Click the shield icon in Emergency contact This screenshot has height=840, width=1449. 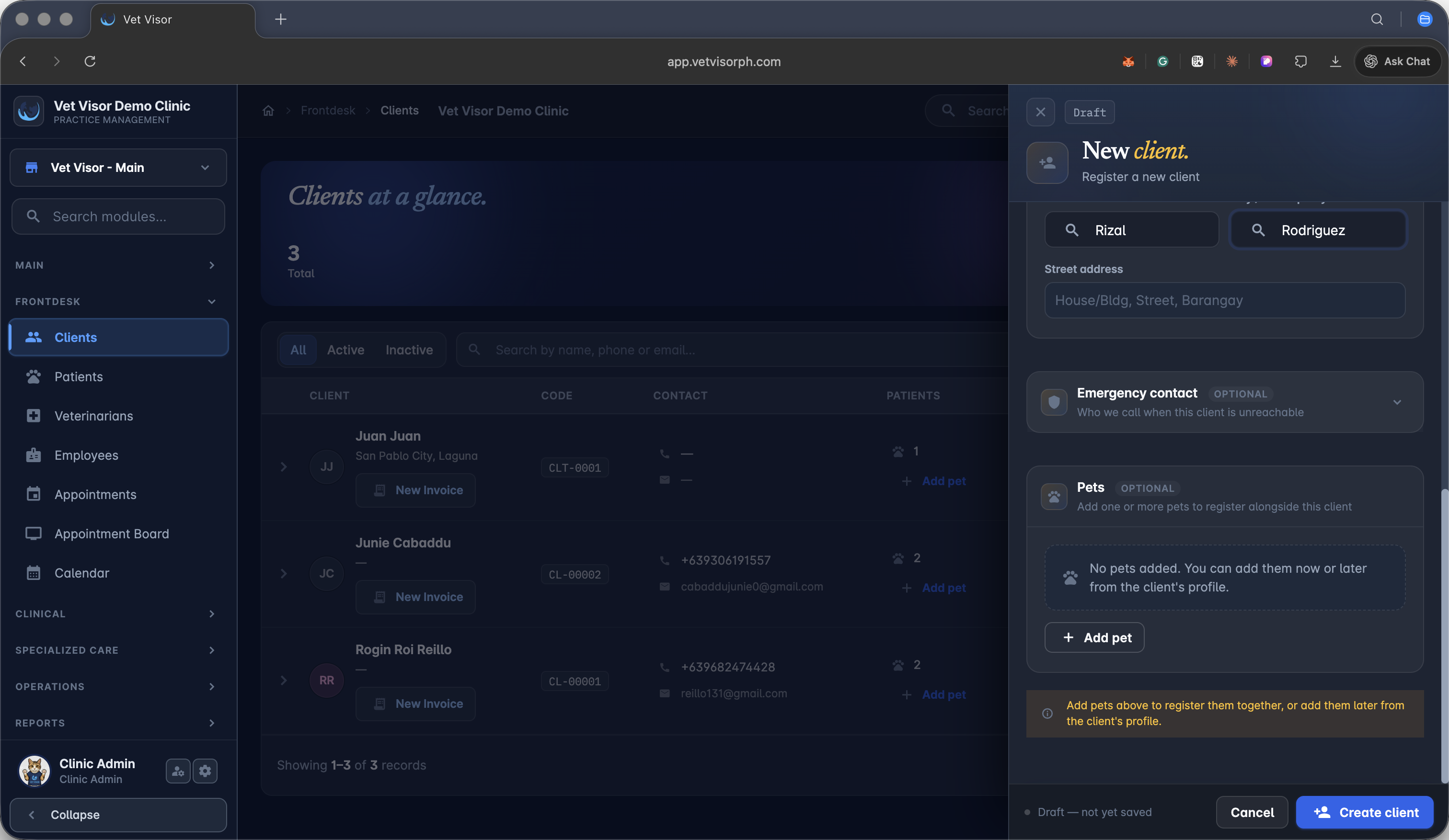(x=1054, y=402)
